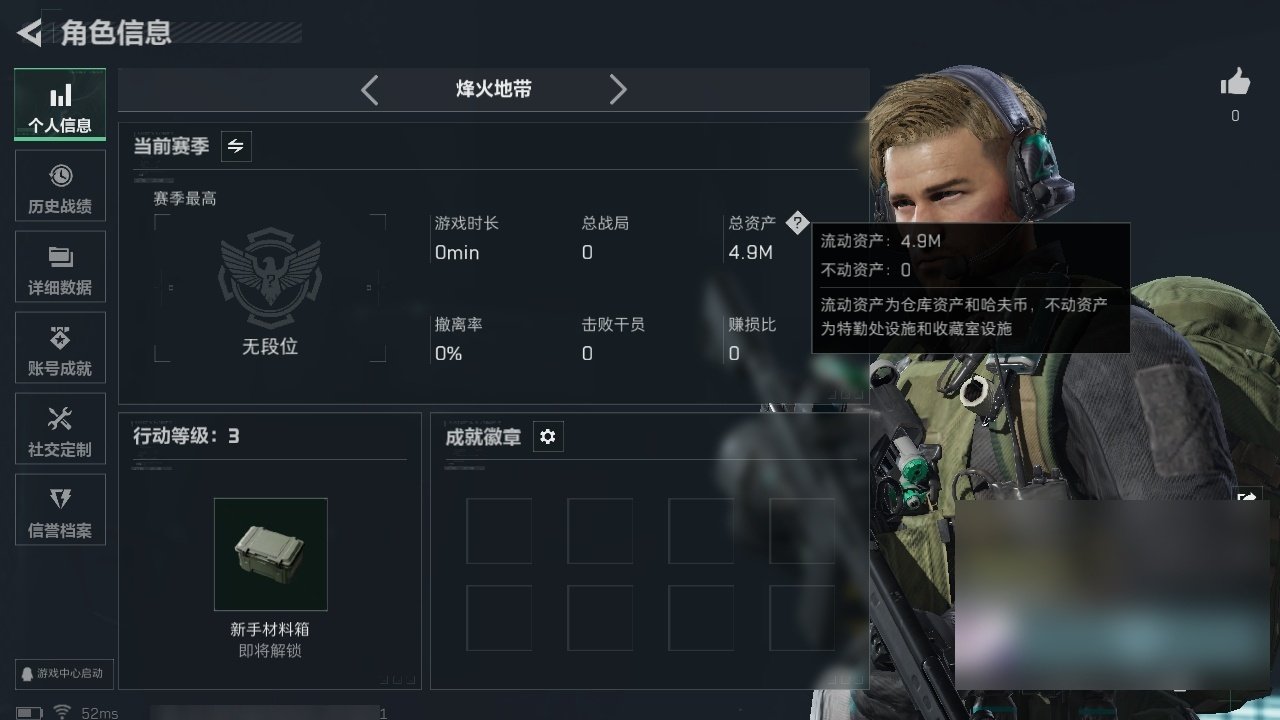1280x720 pixels.
Task: Select the 新手材料箱 crate thumbnail
Action: [x=271, y=554]
